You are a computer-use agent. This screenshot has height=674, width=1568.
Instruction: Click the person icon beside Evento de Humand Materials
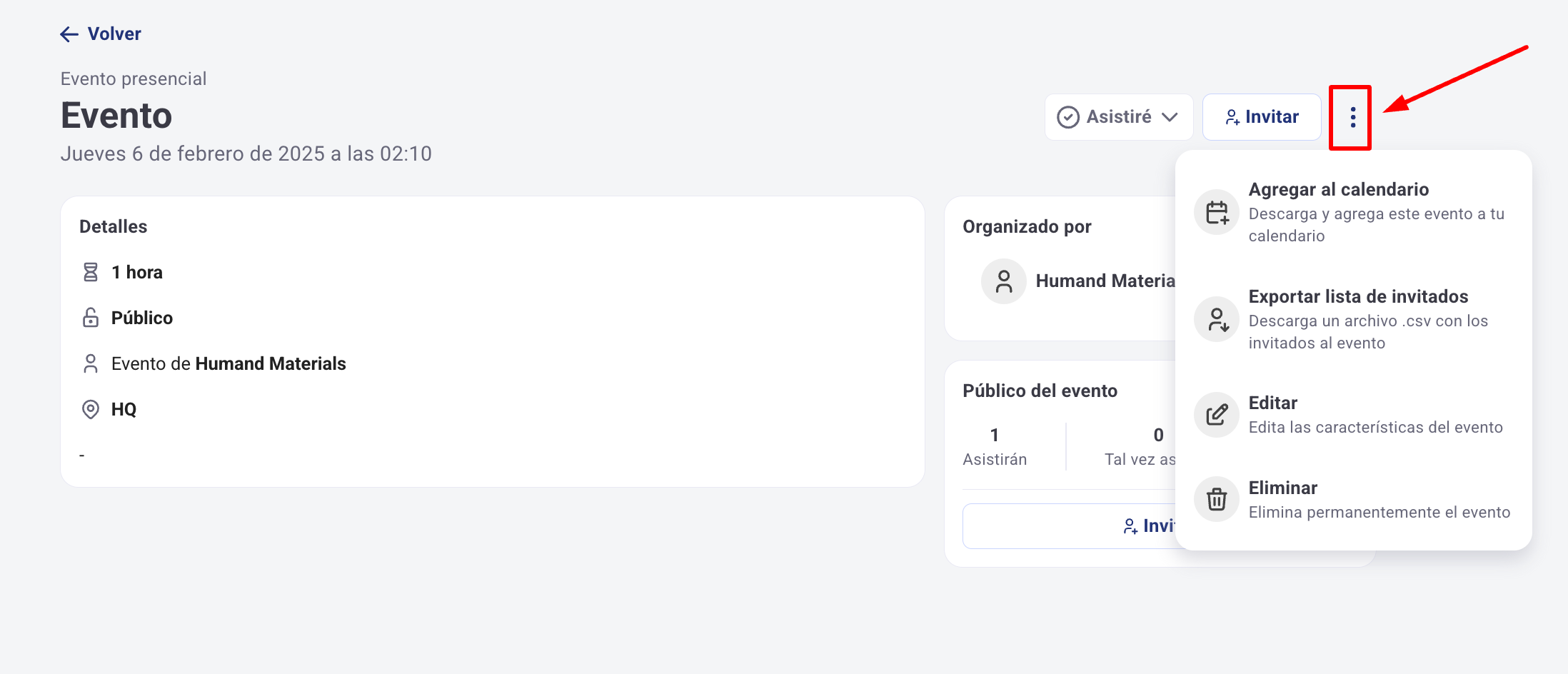(x=91, y=363)
